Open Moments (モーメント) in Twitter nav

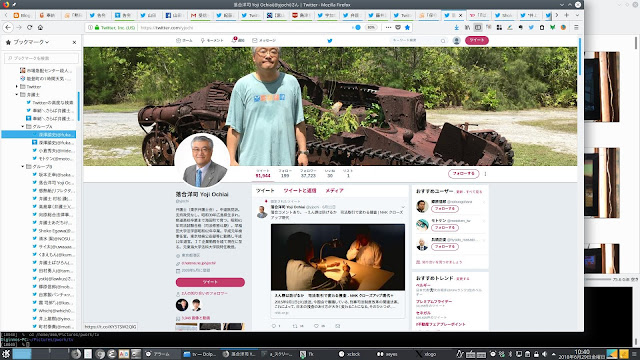pos(212,40)
